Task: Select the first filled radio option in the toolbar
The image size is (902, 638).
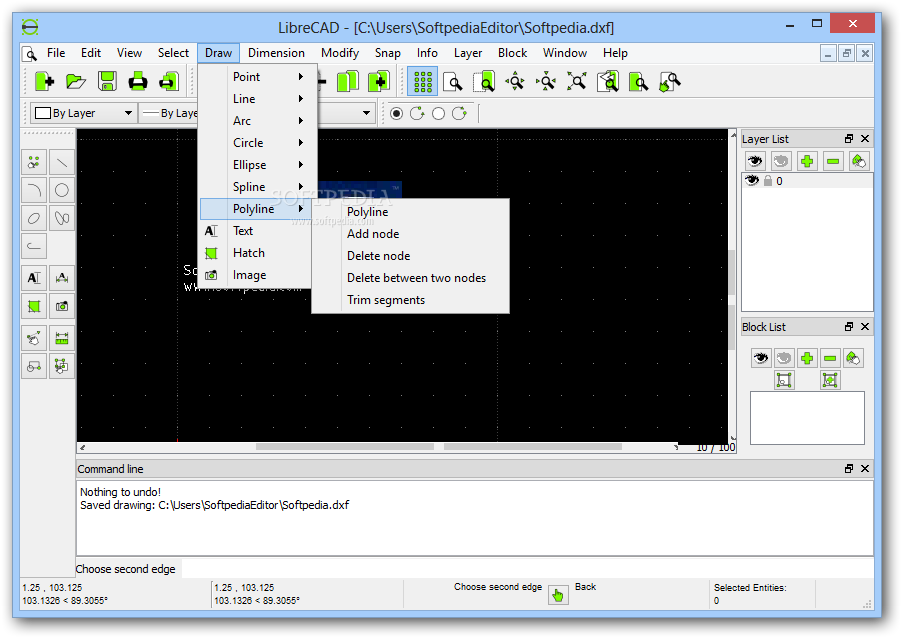Action: tap(396, 113)
